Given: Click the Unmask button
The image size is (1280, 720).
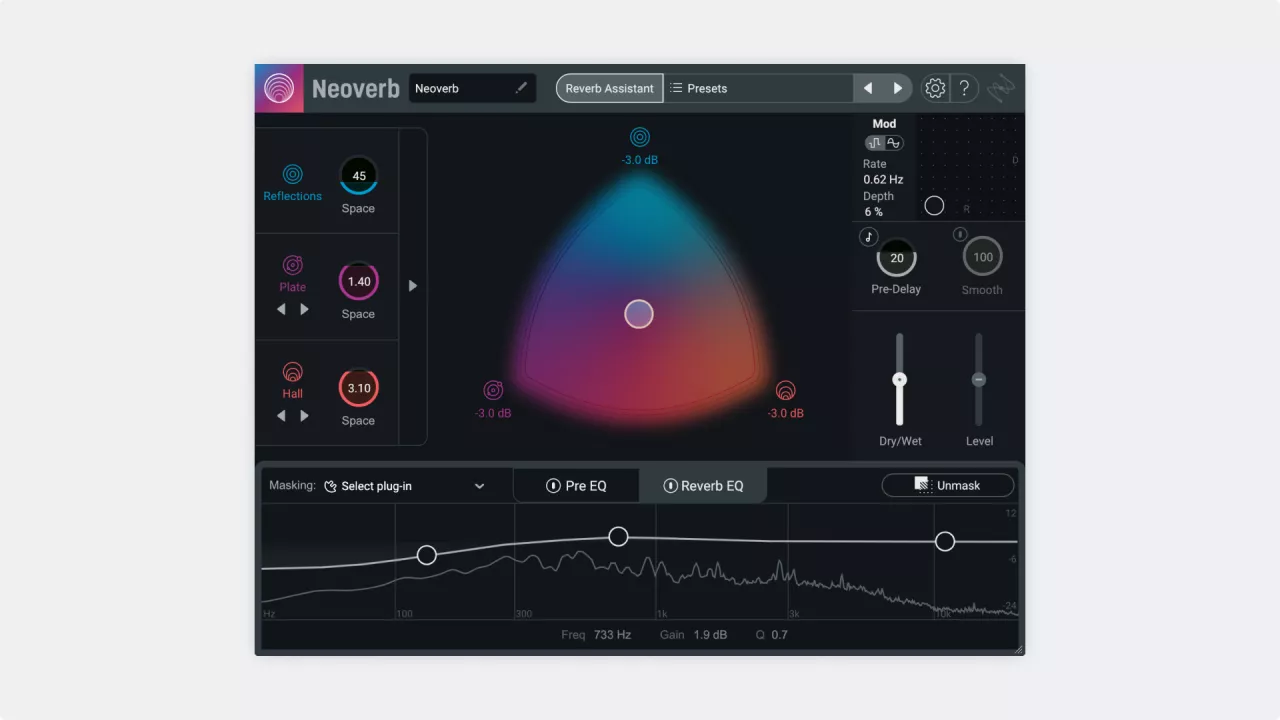Looking at the screenshot, I should [948, 485].
